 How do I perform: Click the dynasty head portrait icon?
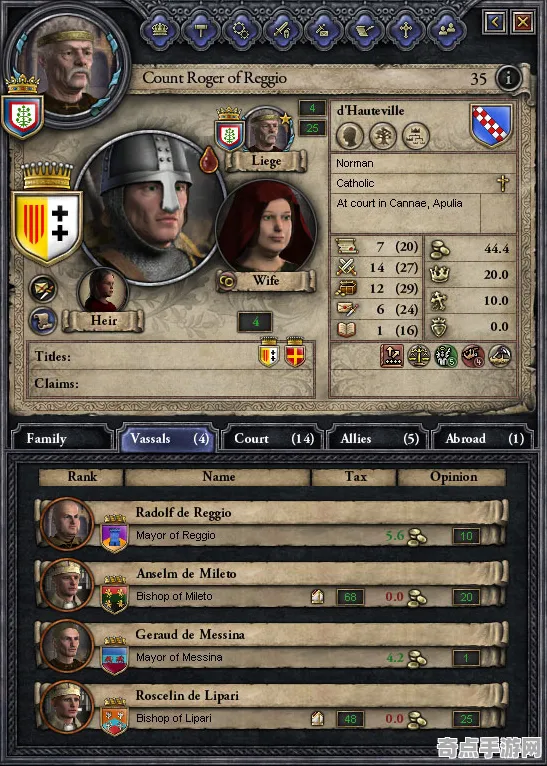click(x=350, y=135)
